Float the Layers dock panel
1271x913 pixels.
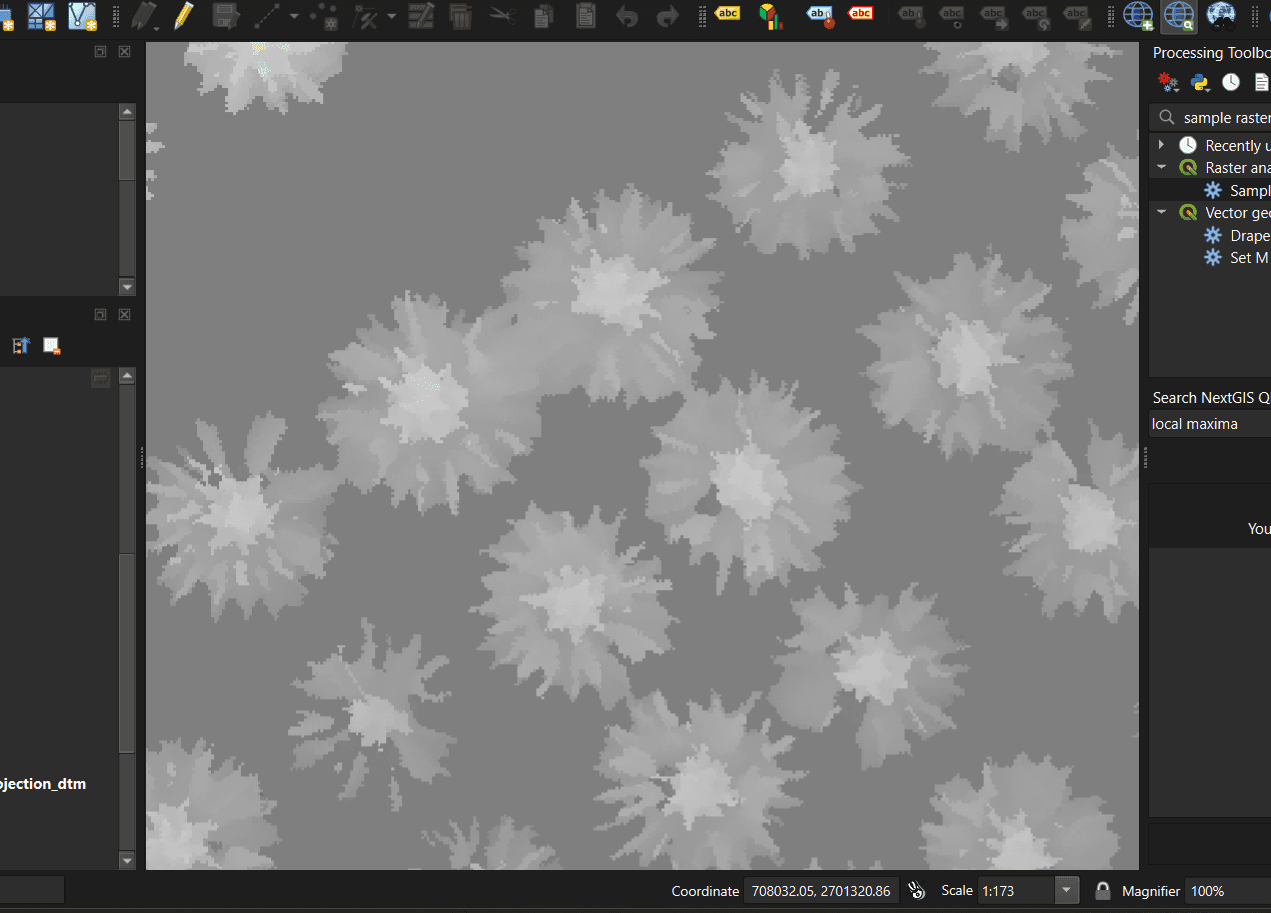tap(101, 314)
